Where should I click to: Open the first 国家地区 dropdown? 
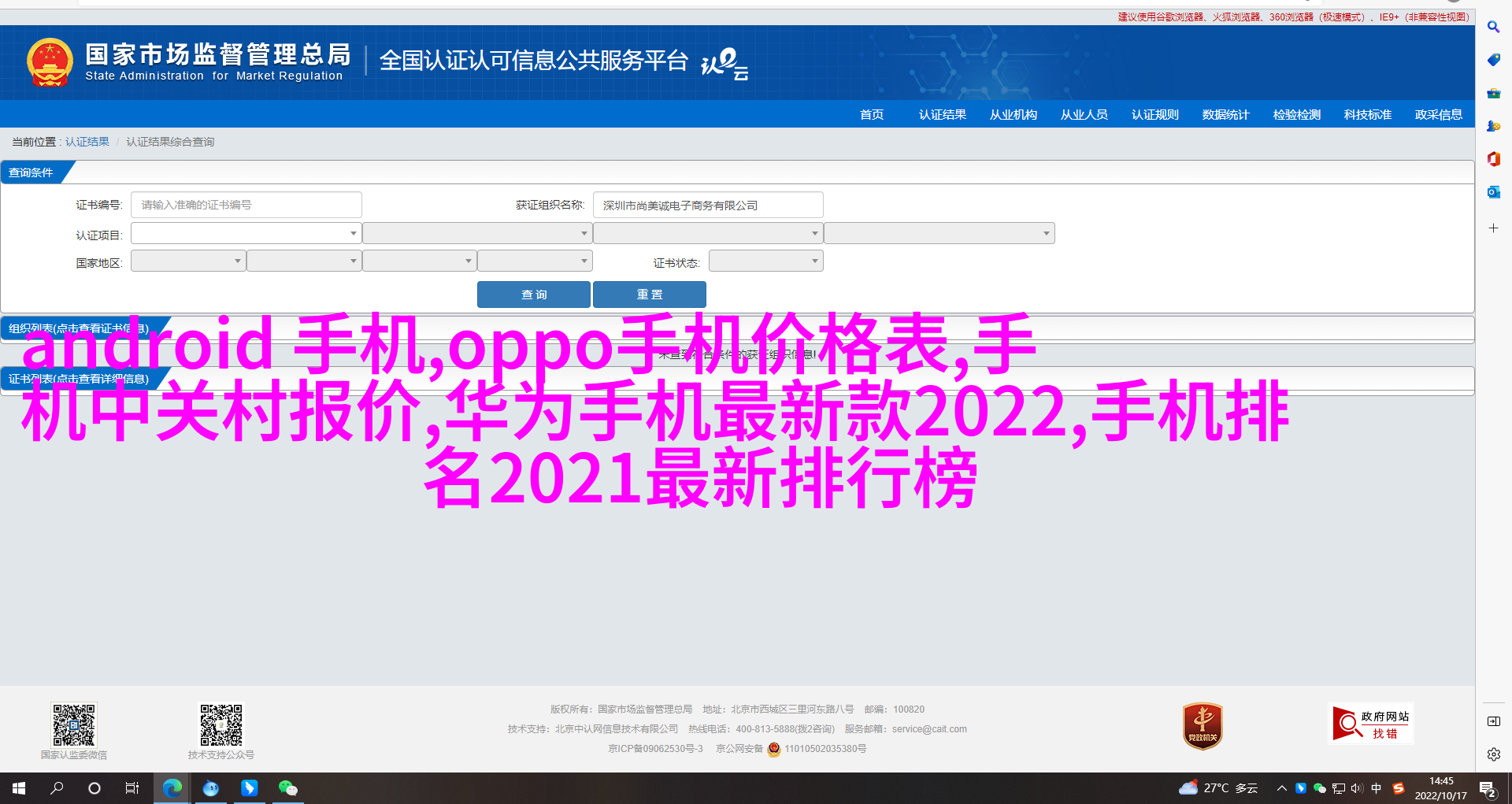coord(188,261)
